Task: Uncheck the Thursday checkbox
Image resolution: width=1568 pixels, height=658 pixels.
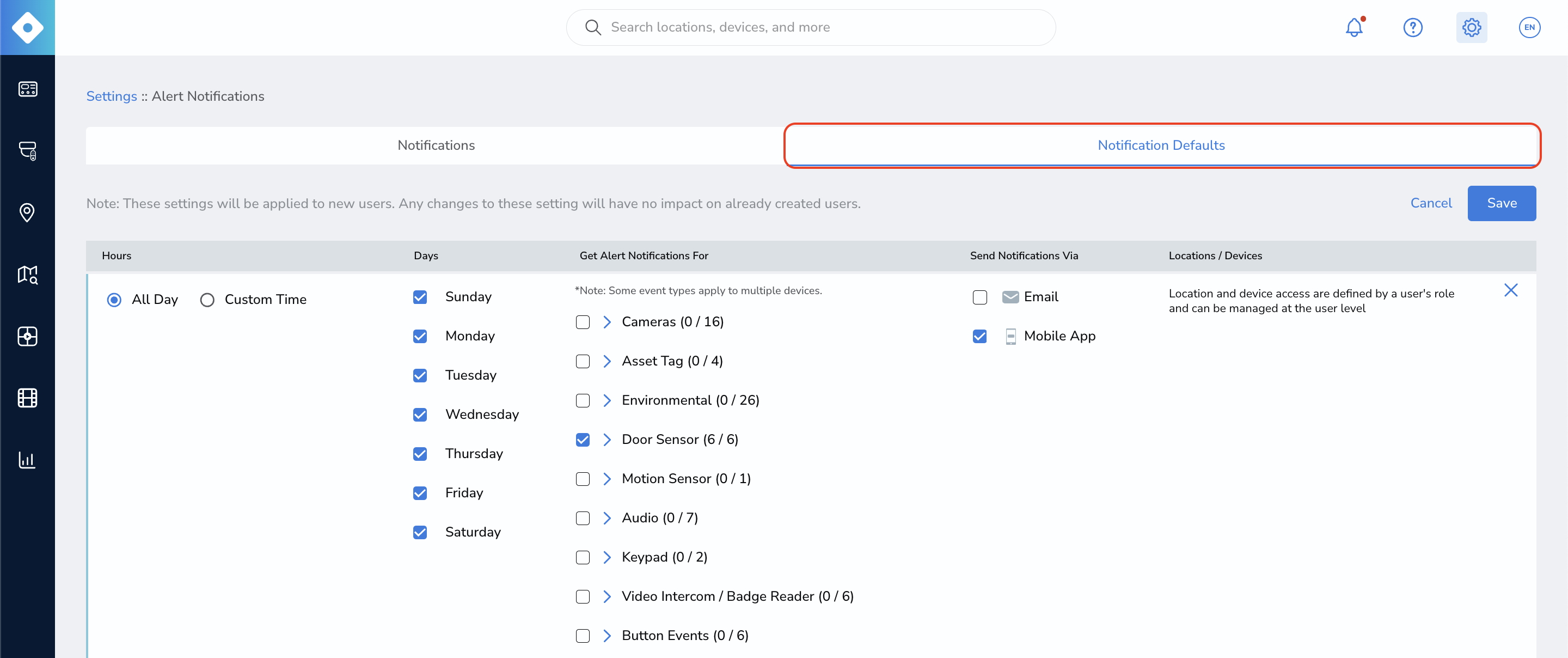Action: click(420, 454)
